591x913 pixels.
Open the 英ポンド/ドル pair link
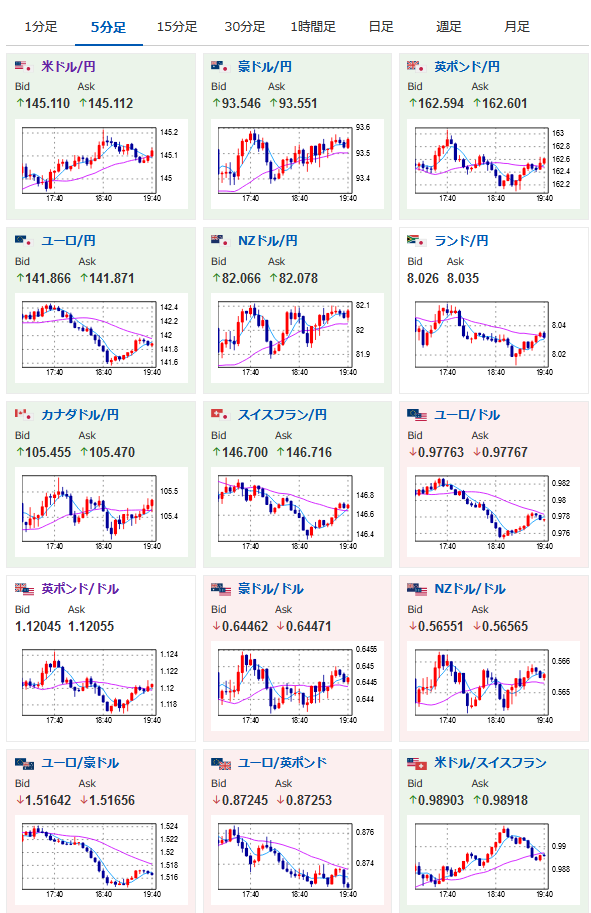click(80, 589)
